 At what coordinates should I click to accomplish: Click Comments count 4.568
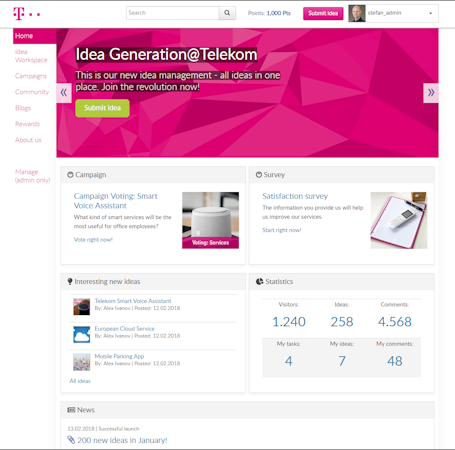point(395,322)
